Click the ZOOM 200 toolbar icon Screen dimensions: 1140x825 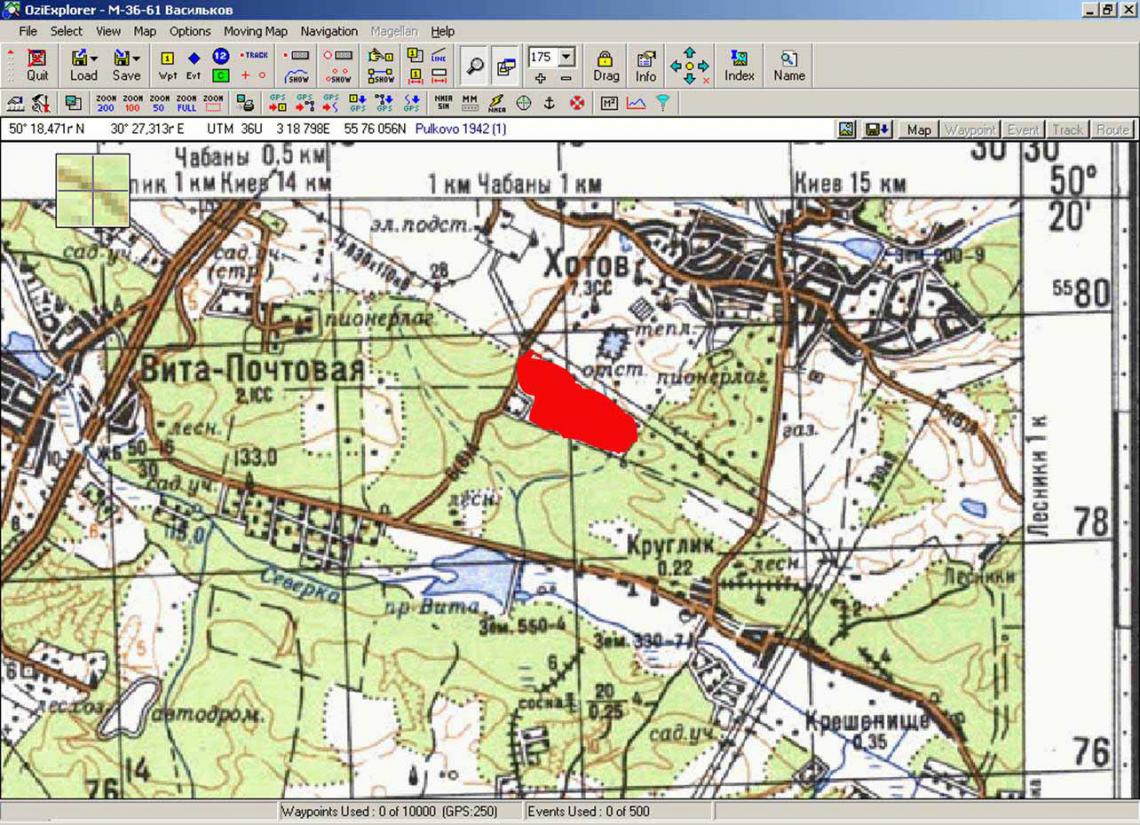(x=106, y=102)
